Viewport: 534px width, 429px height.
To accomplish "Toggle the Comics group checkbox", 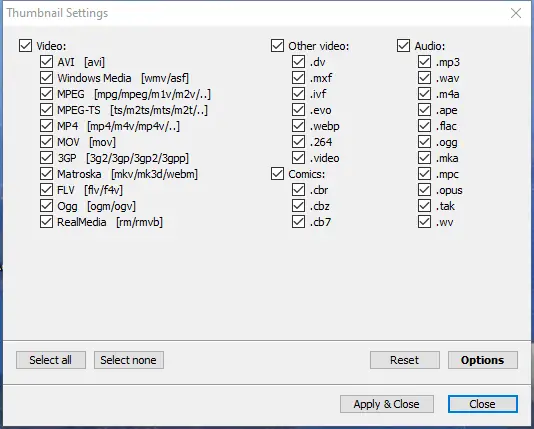I will point(278,174).
